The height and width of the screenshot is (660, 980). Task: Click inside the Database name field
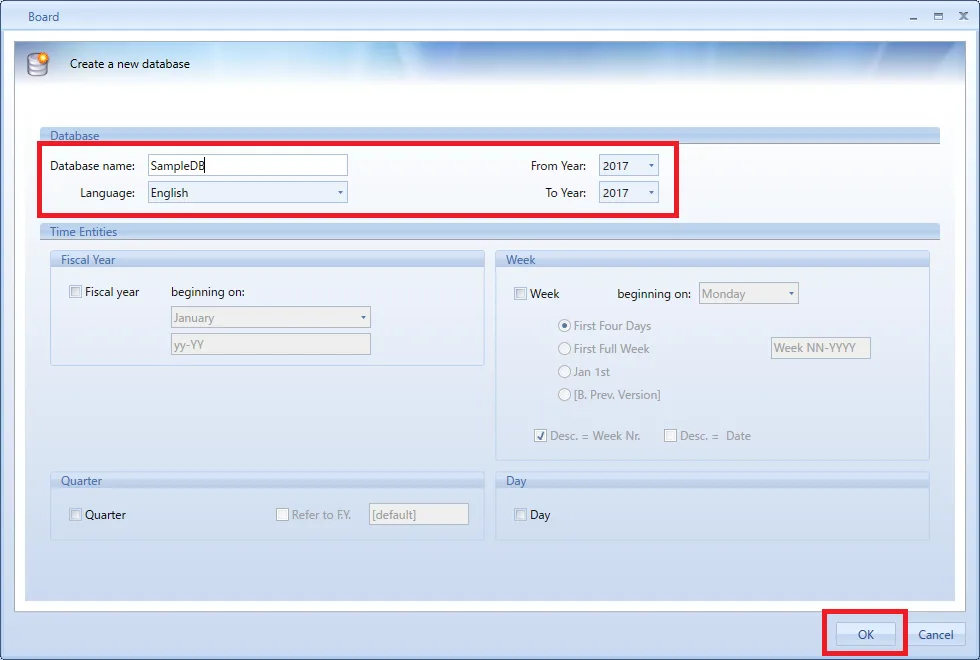(x=247, y=165)
